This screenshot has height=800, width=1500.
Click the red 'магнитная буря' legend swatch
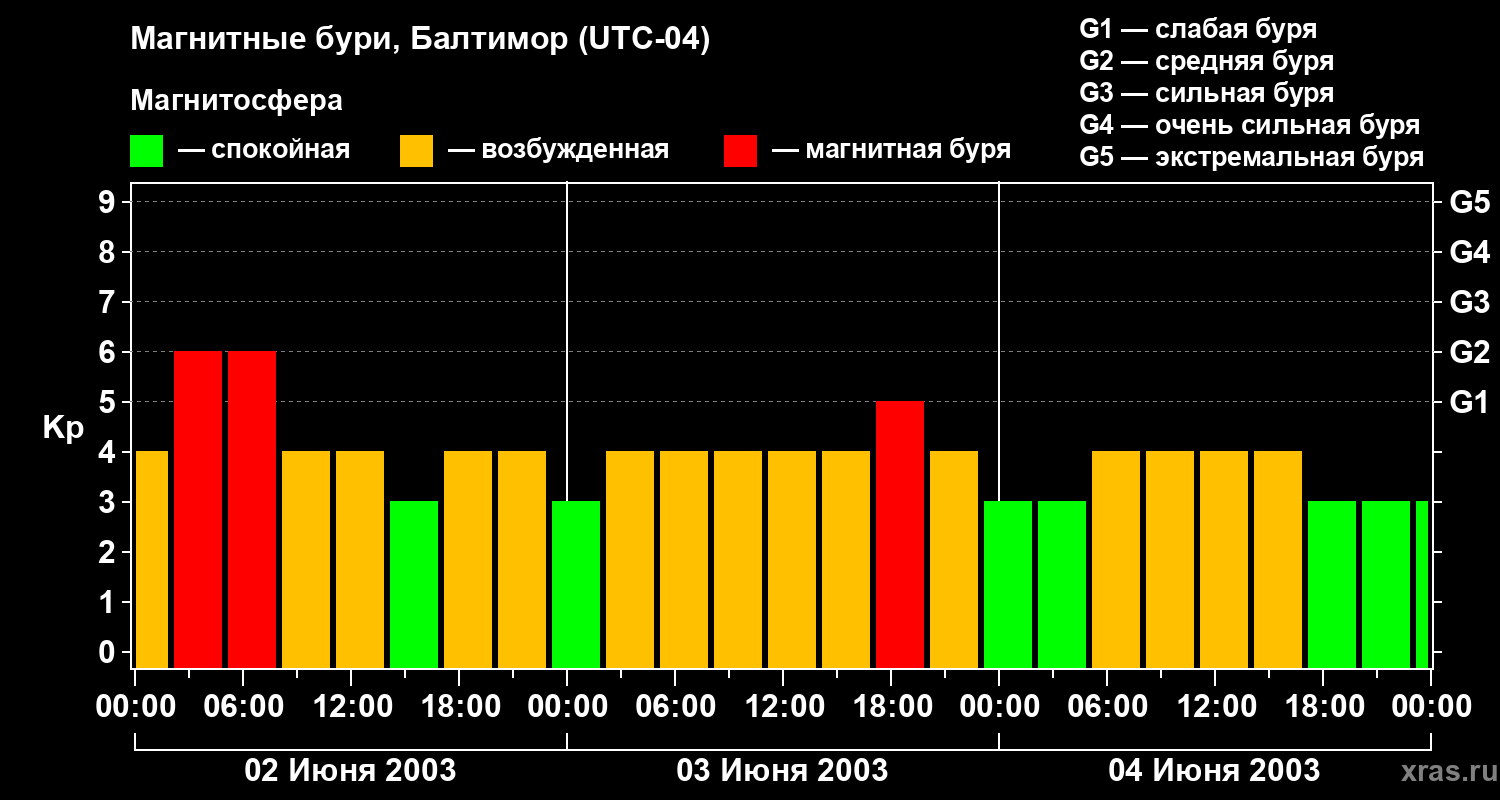pyautogui.click(x=740, y=151)
